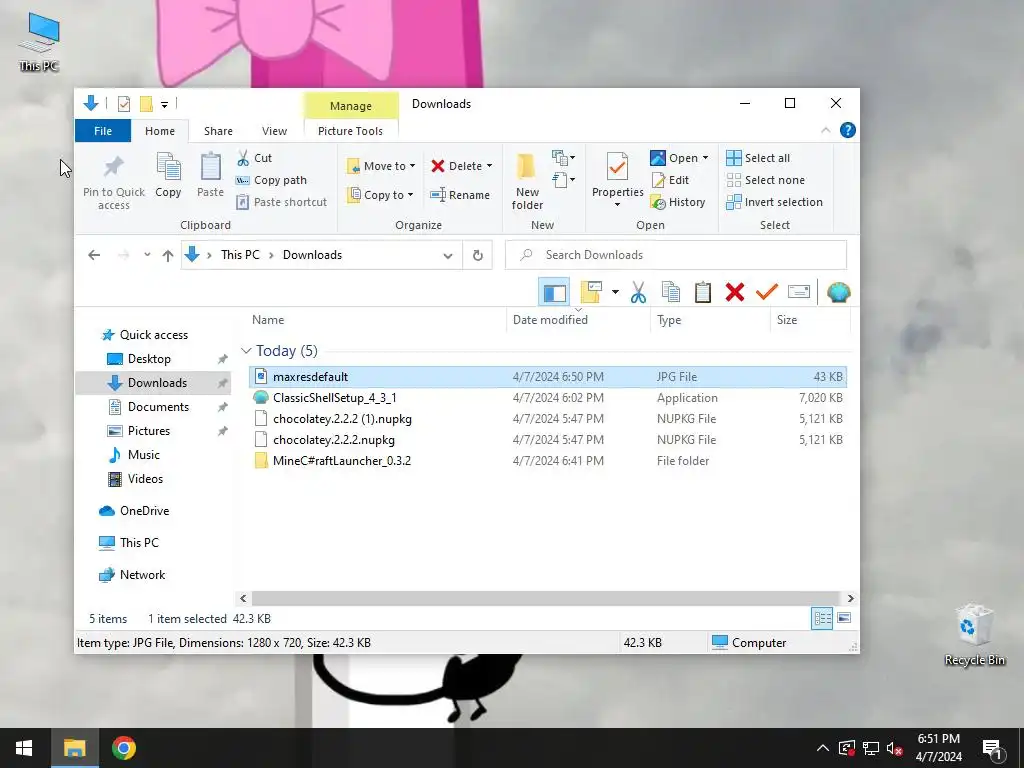This screenshot has height=768, width=1024.
Task: Switch to the Share ribbon tab
Action: tap(218, 131)
